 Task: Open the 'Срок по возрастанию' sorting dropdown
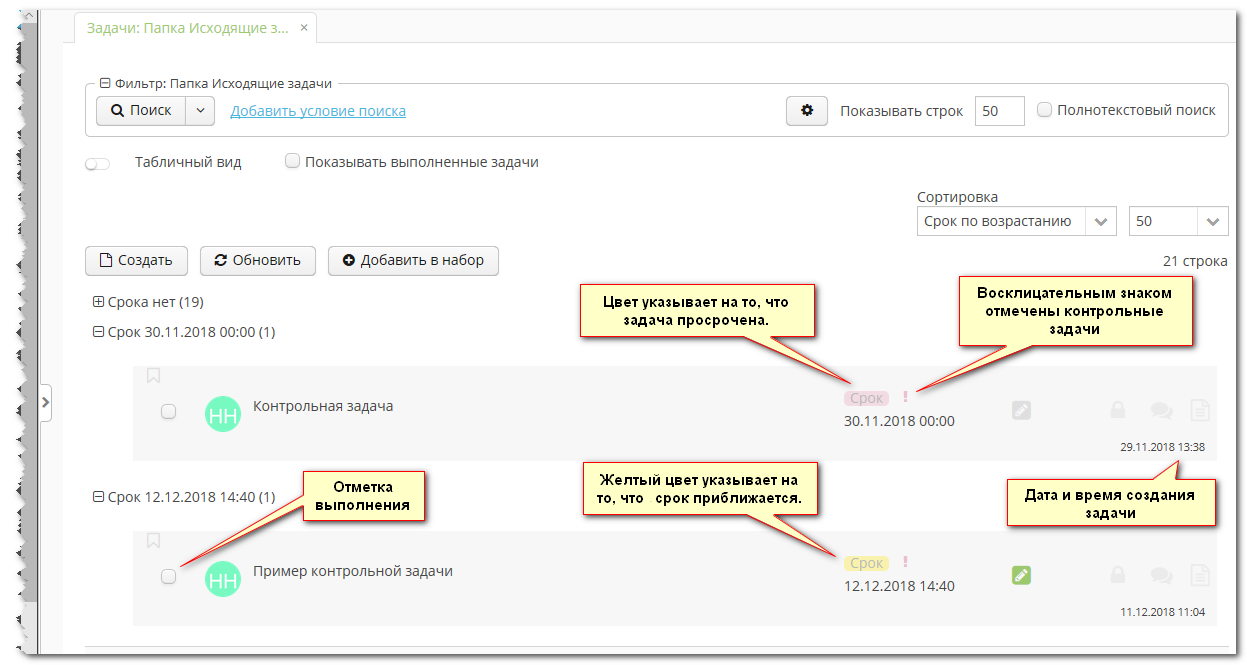coord(1016,221)
